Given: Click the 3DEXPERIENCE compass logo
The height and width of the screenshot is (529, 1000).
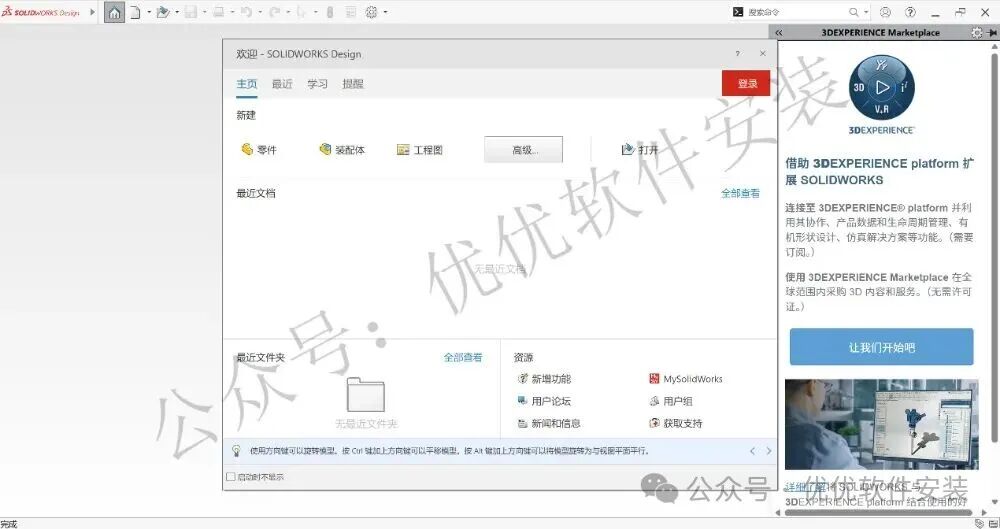Looking at the screenshot, I should coord(881,88).
